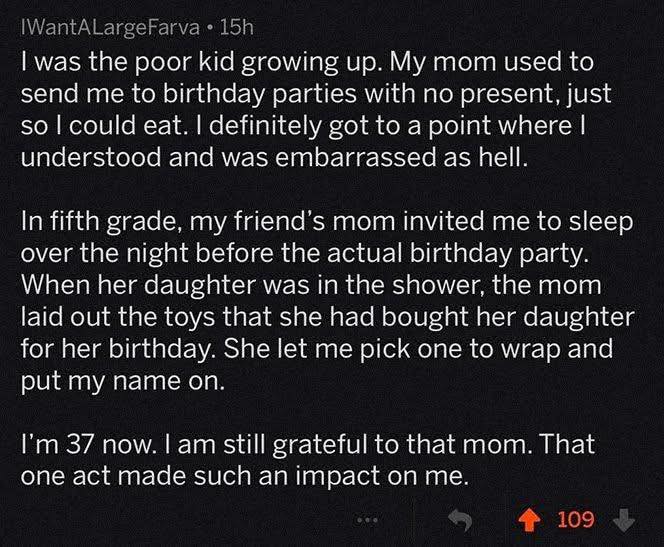This screenshot has height=547, width=664.
Task: Open the three-dot more options menu
Action: tap(367, 519)
